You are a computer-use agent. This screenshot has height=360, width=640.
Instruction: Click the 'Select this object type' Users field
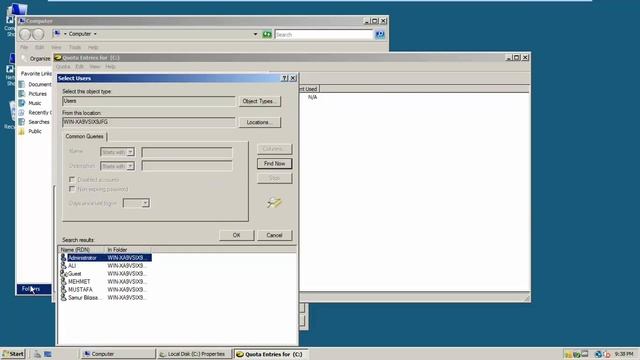coord(149,101)
